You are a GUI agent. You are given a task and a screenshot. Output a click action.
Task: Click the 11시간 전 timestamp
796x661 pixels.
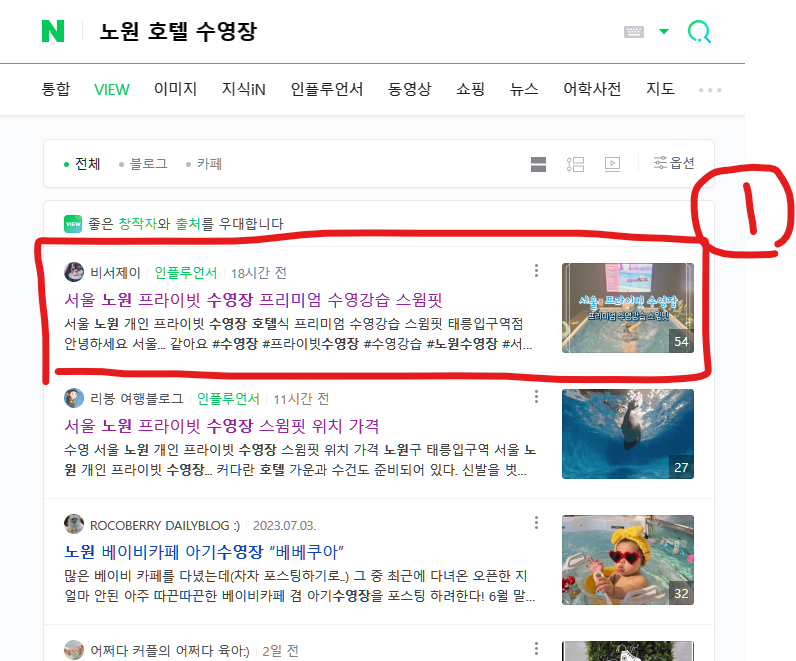[x=301, y=399]
